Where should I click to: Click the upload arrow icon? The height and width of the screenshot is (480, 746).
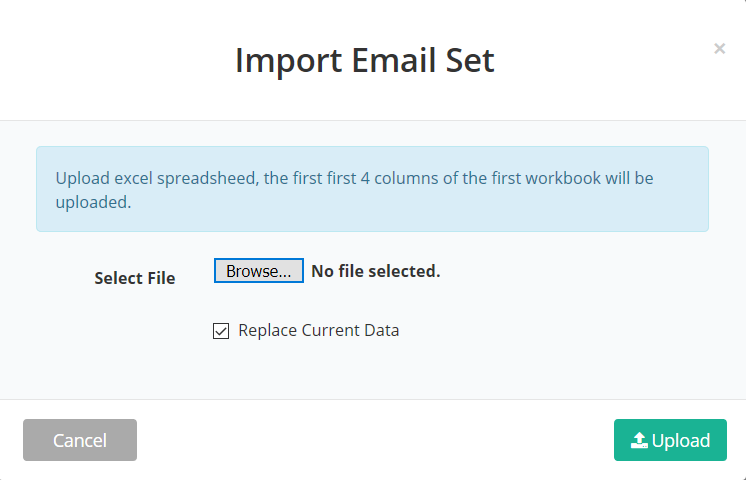click(x=639, y=441)
